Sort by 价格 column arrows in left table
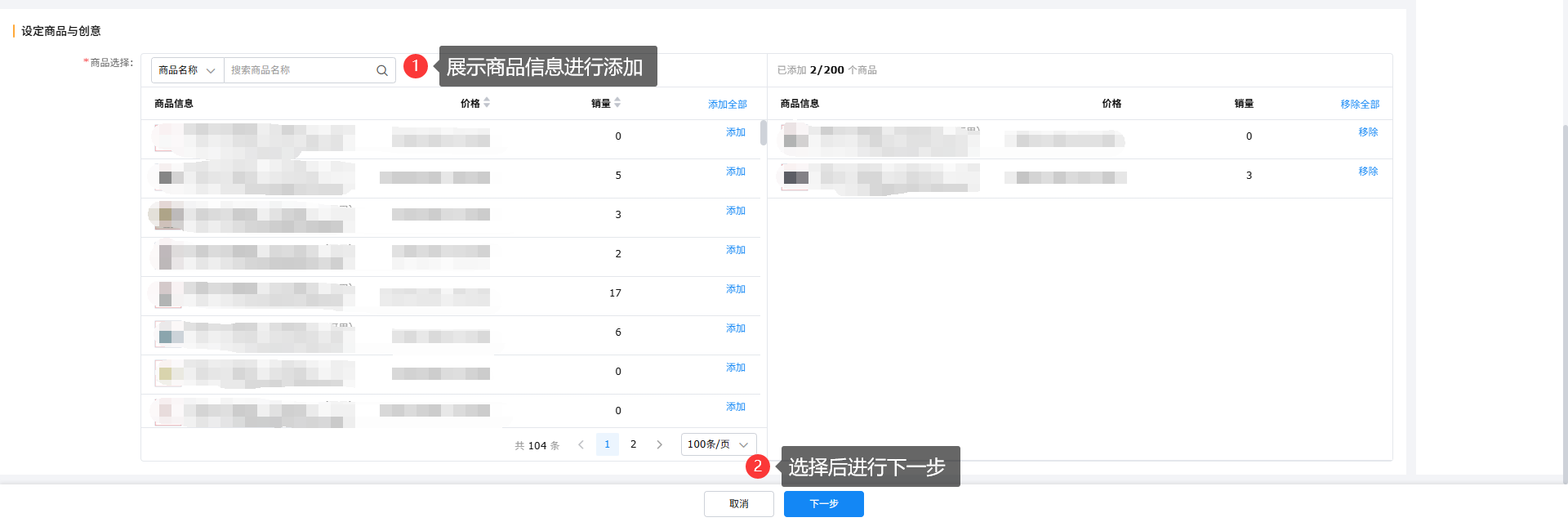 click(x=487, y=103)
